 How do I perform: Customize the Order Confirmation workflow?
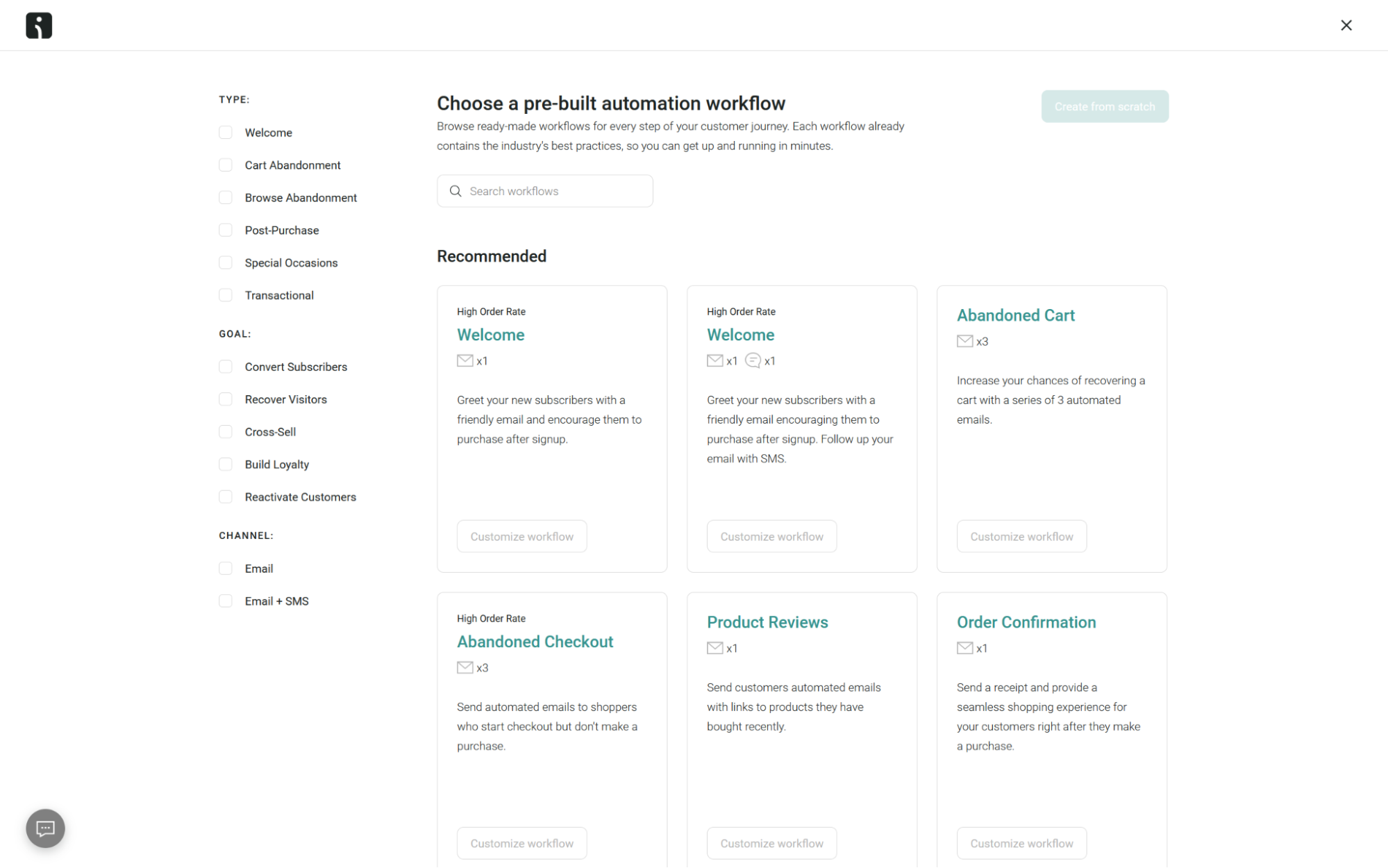(1021, 842)
